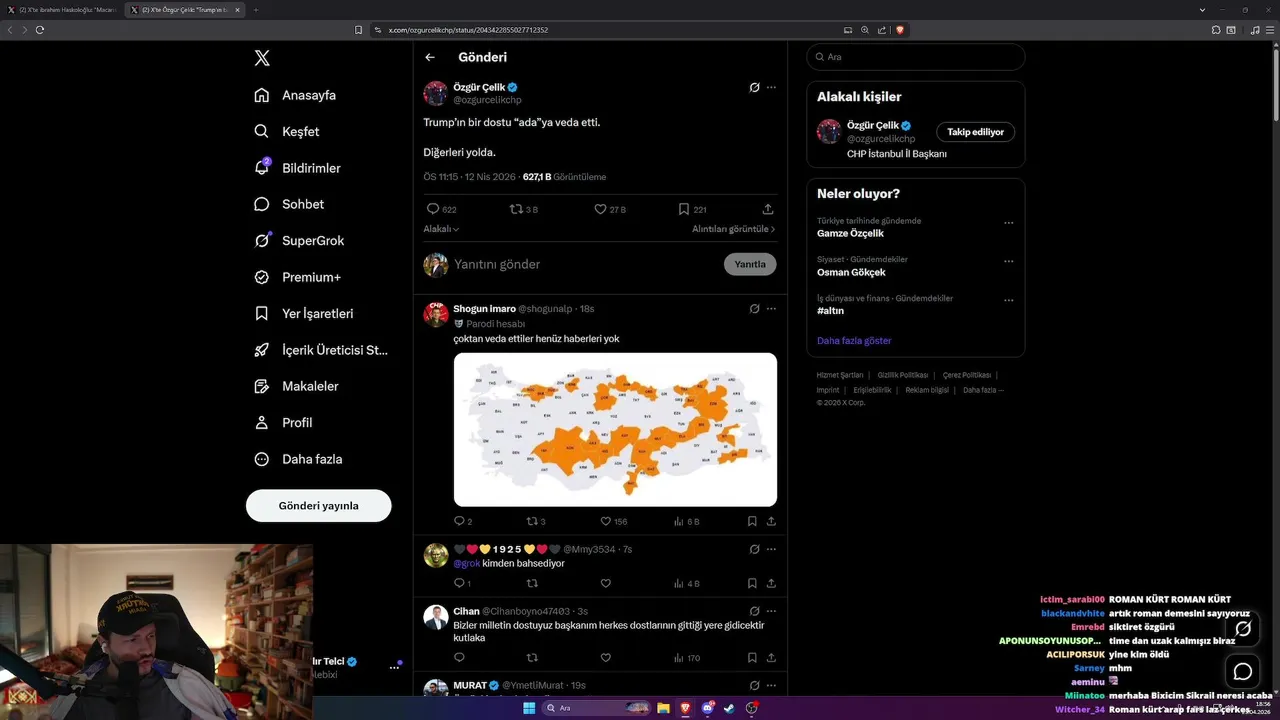Go back with the Gönderi arrow
Image resolution: width=1280 pixels, height=720 pixels.
pyautogui.click(x=430, y=57)
